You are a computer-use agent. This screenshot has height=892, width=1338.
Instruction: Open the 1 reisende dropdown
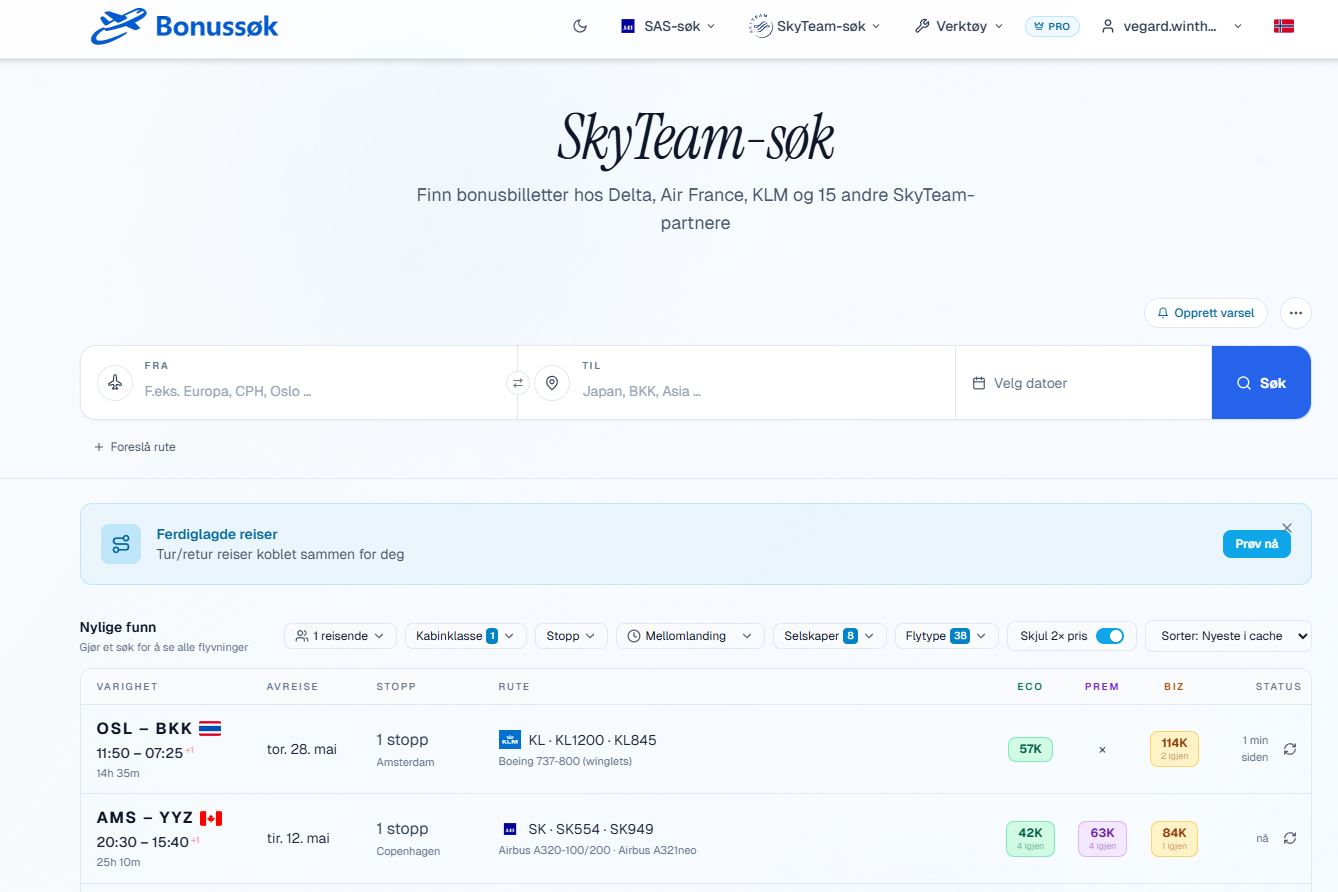340,636
